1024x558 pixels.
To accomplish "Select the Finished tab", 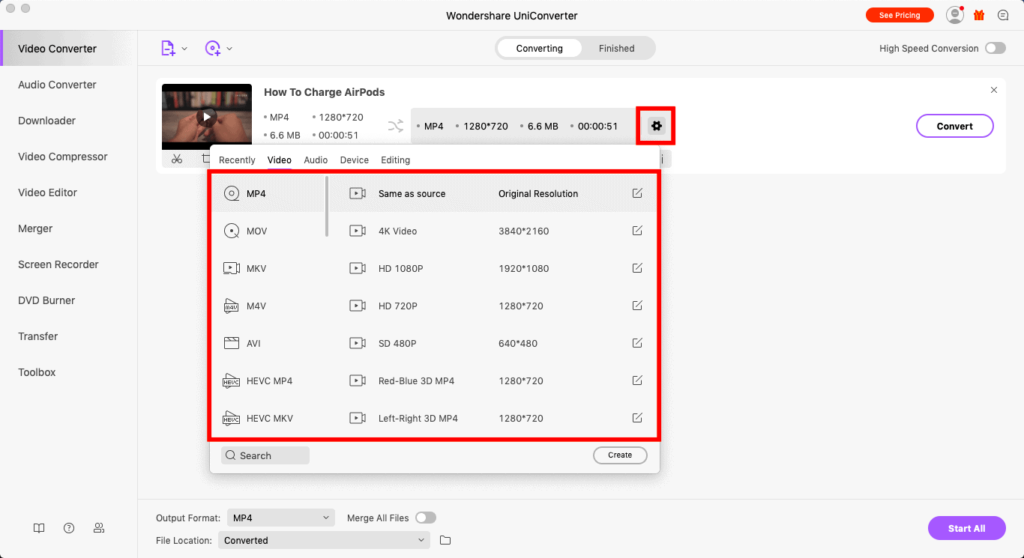I will coord(616,48).
